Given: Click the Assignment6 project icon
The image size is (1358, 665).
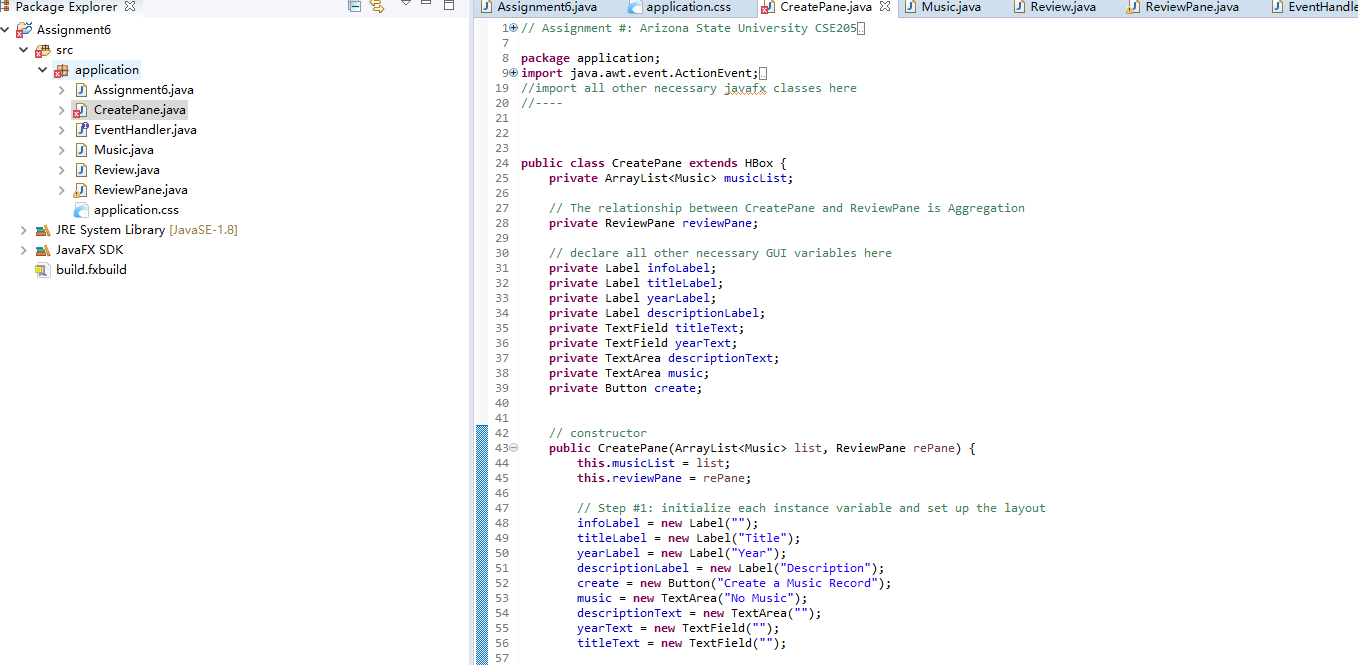Looking at the screenshot, I should (x=24, y=30).
